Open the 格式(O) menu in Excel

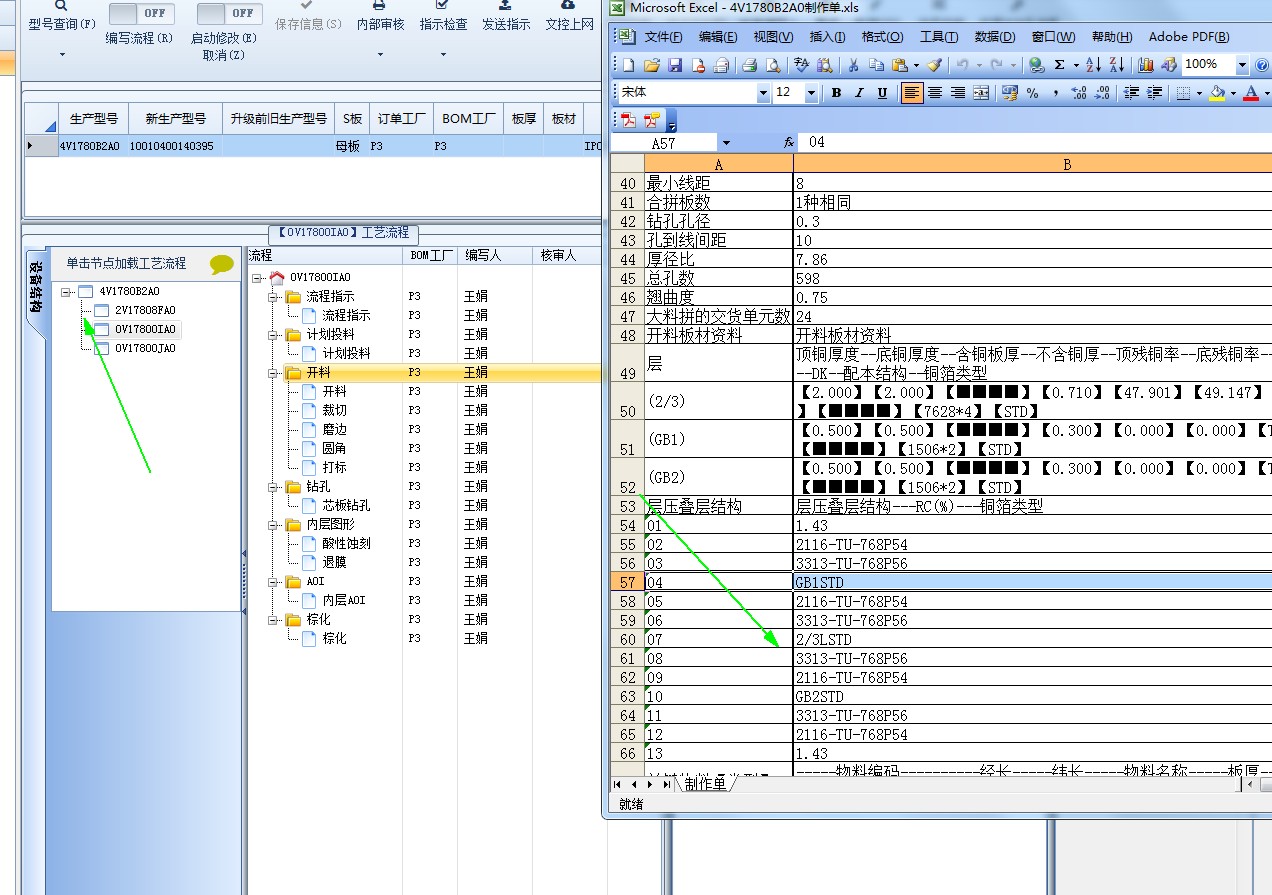coord(882,37)
